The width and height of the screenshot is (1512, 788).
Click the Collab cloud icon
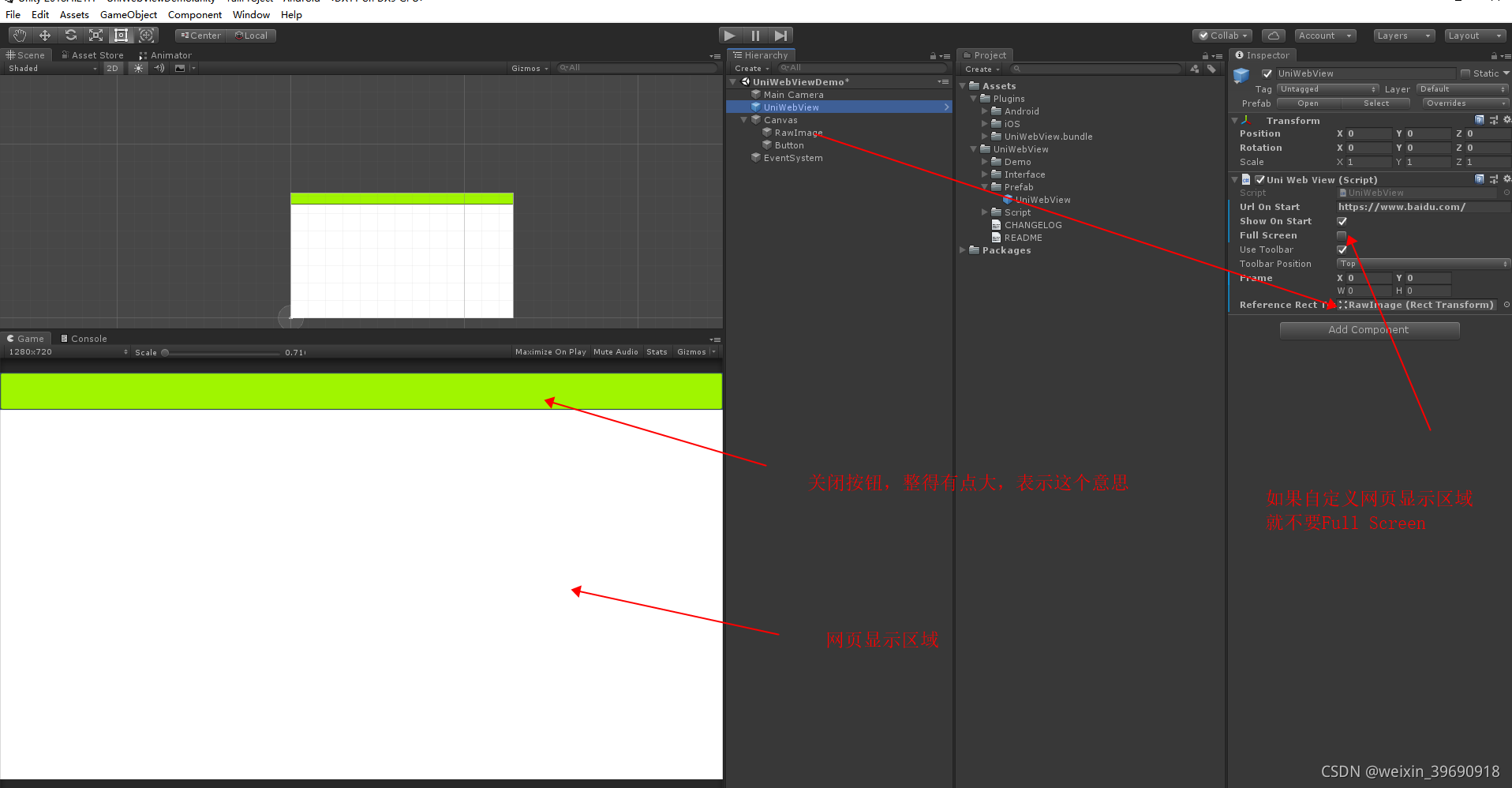click(x=1273, y=36)
